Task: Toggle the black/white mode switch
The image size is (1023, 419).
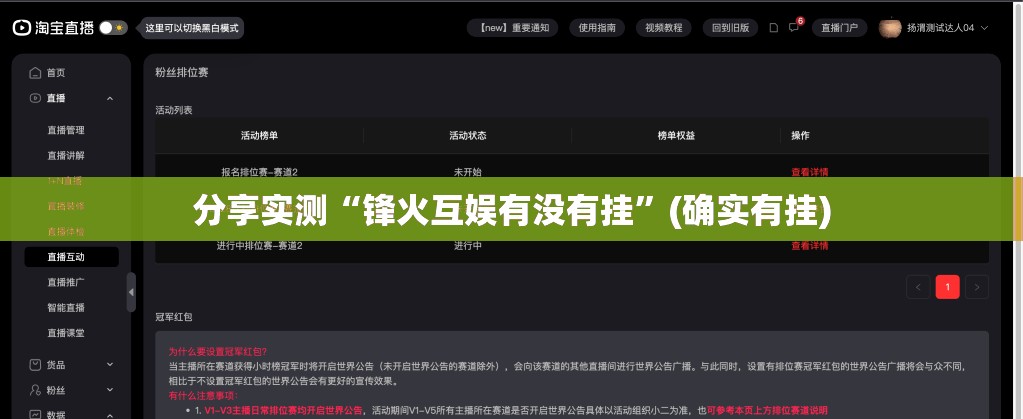Action: click(112, 28)
